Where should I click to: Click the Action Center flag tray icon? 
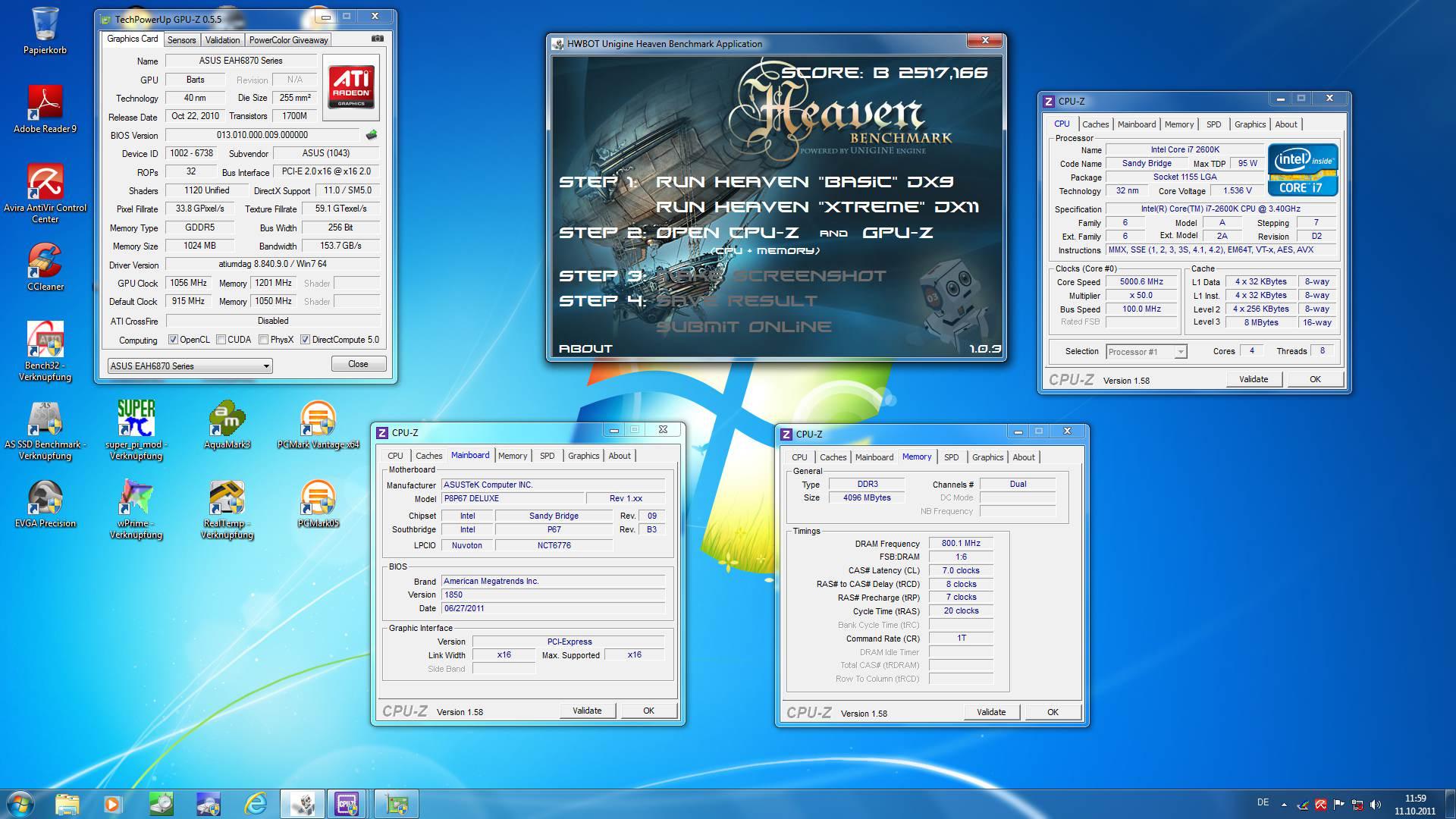point(1339,805)
